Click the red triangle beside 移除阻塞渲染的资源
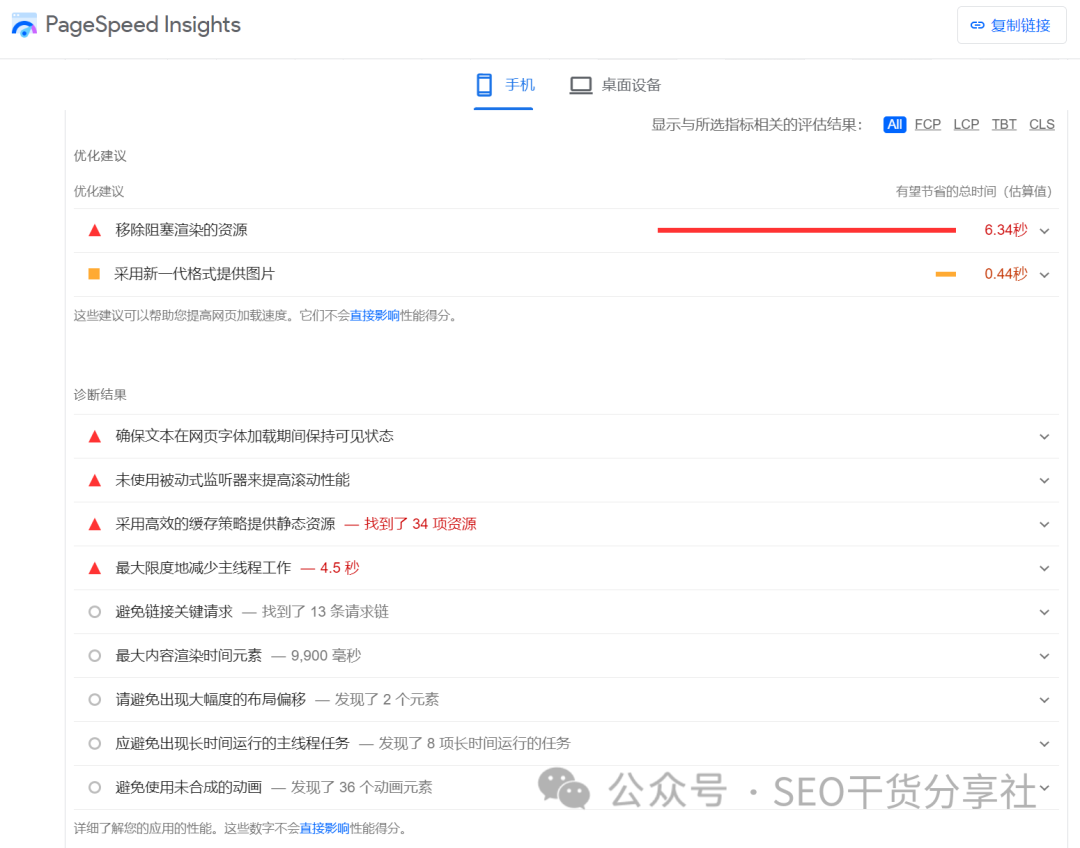The width and height of the screenshot is (1080, 848). tap(93, 229)
